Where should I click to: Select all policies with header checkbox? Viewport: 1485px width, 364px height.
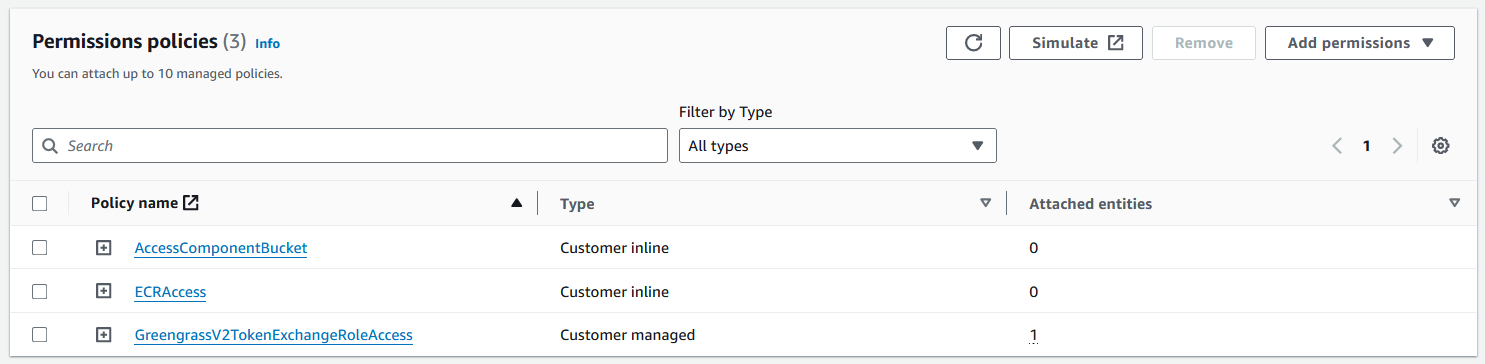(x=40, y=204)
